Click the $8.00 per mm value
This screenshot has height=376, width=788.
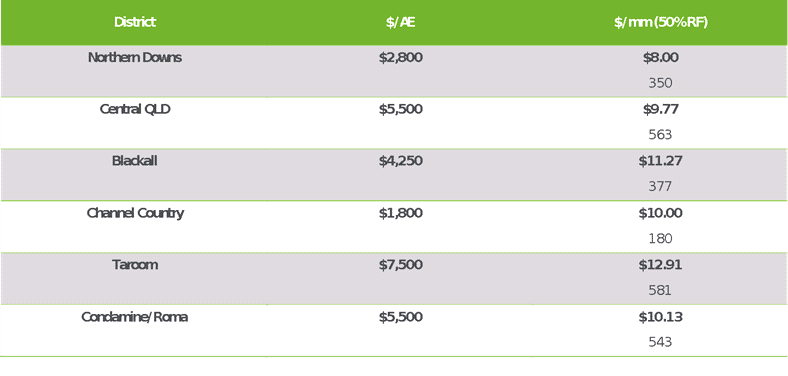(x=660, y=57)
